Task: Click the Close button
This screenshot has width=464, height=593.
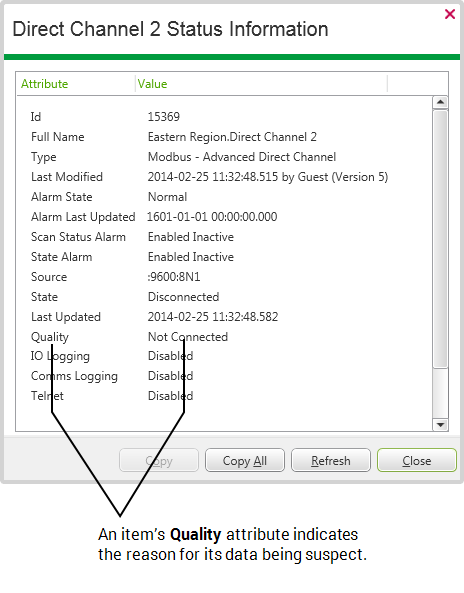Action: pyautogui.click(x=417, y=460)
